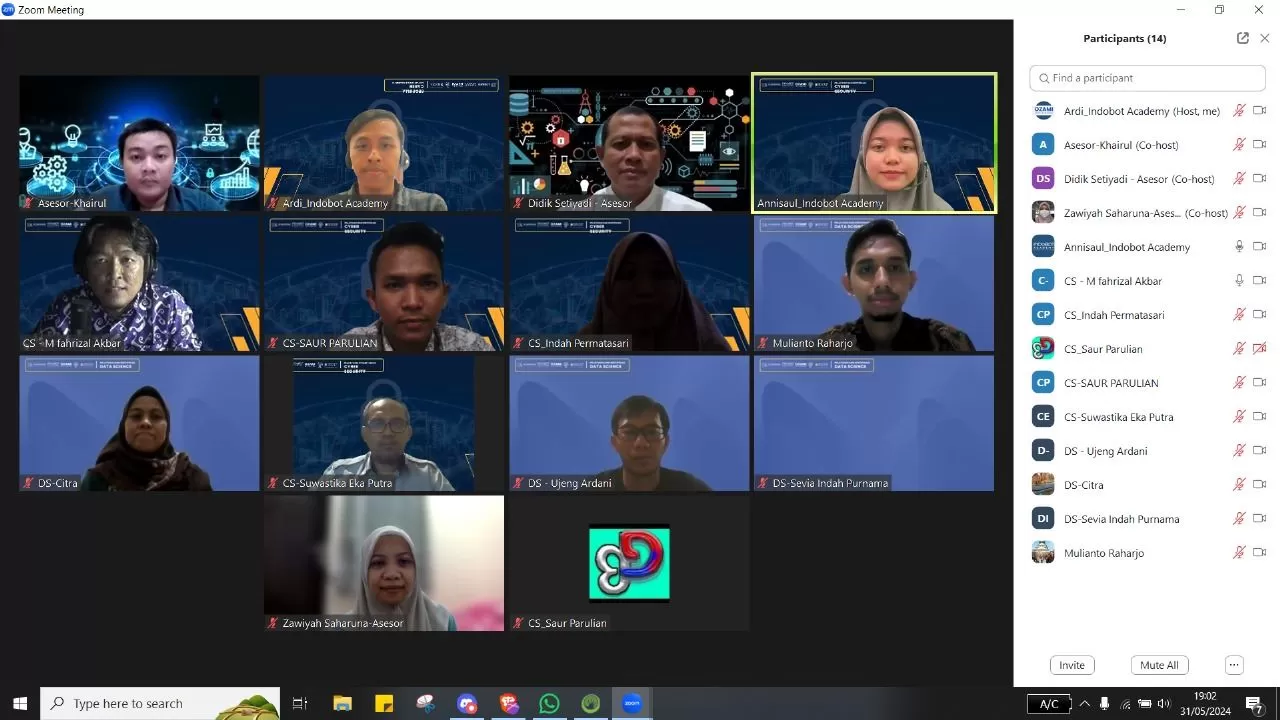
Task: Open more participant options with the ellipsis button
Action: [x=1234, y=664]
